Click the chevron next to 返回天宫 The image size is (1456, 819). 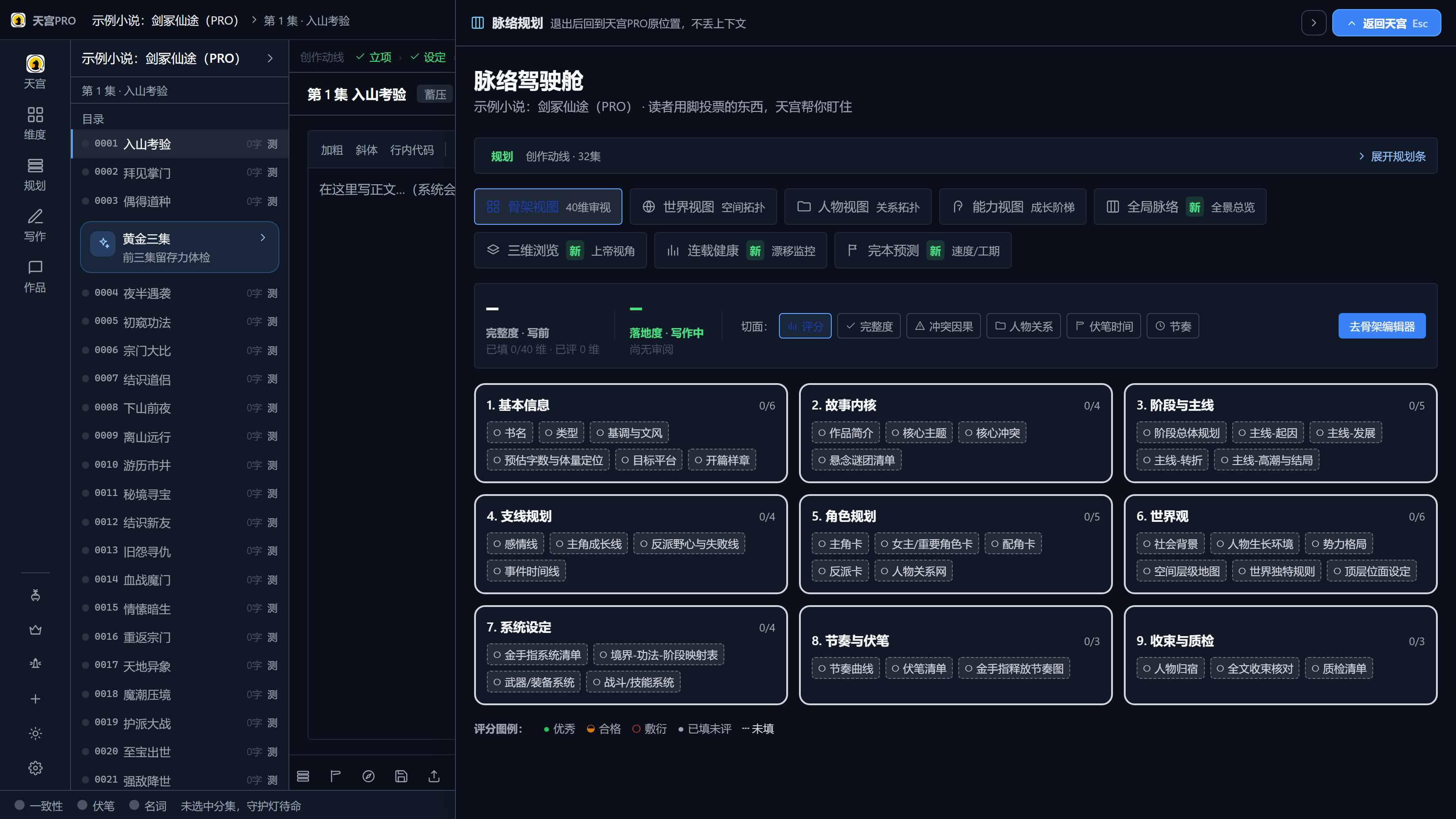(1314, 23)
